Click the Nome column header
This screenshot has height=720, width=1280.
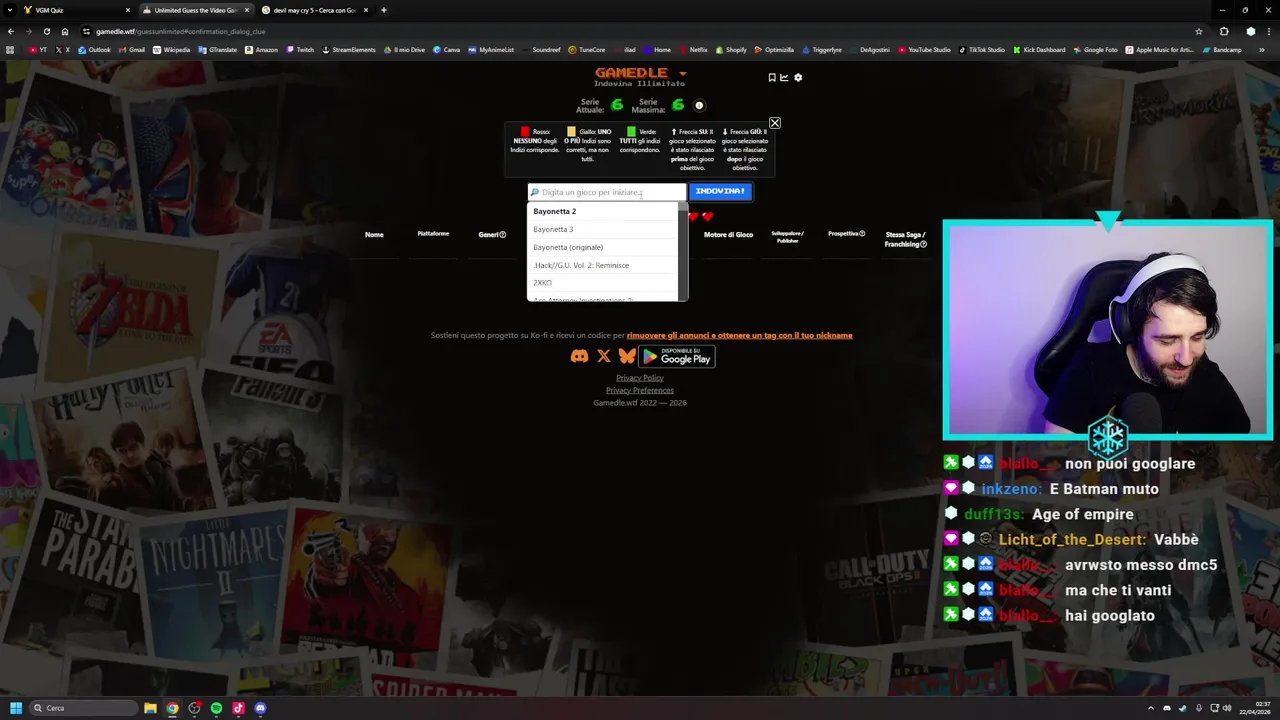pos(374,235)
